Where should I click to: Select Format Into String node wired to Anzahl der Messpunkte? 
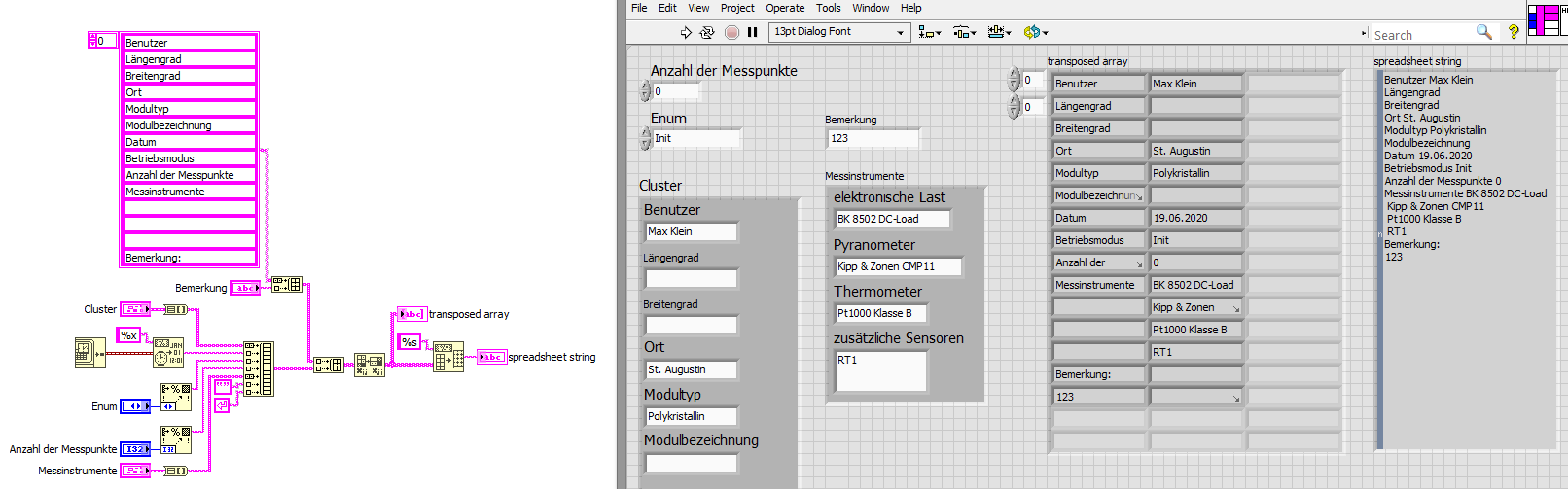coord(176,440)
